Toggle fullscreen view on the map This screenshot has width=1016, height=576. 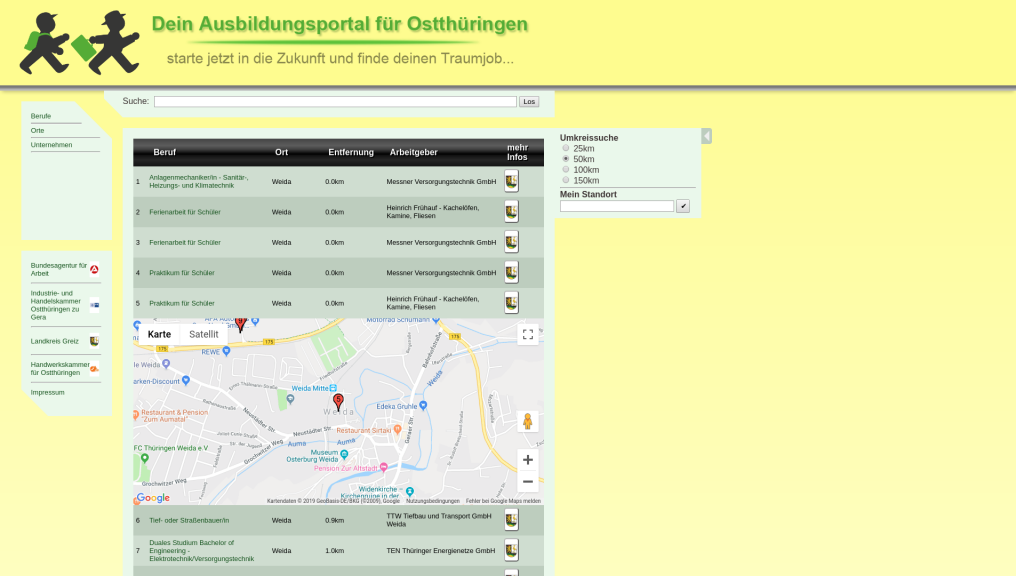(x=528, y=335)
